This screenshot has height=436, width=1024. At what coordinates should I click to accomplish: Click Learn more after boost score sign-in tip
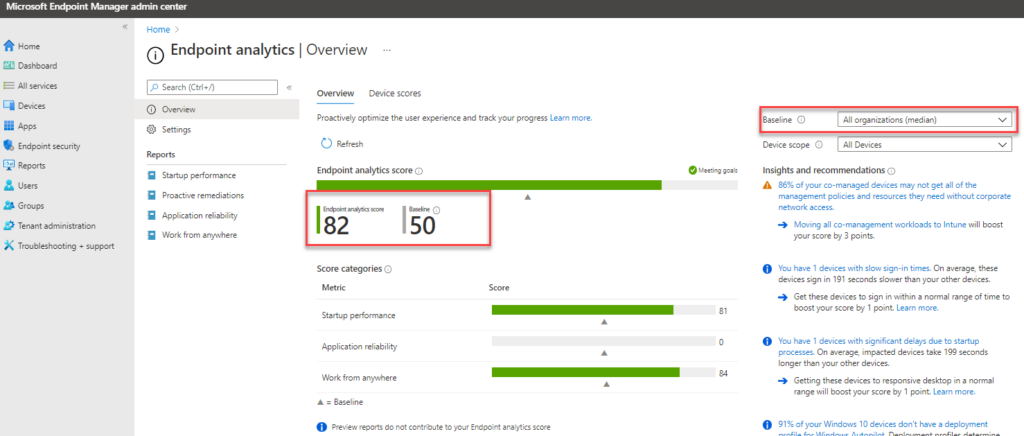(917, 307)
